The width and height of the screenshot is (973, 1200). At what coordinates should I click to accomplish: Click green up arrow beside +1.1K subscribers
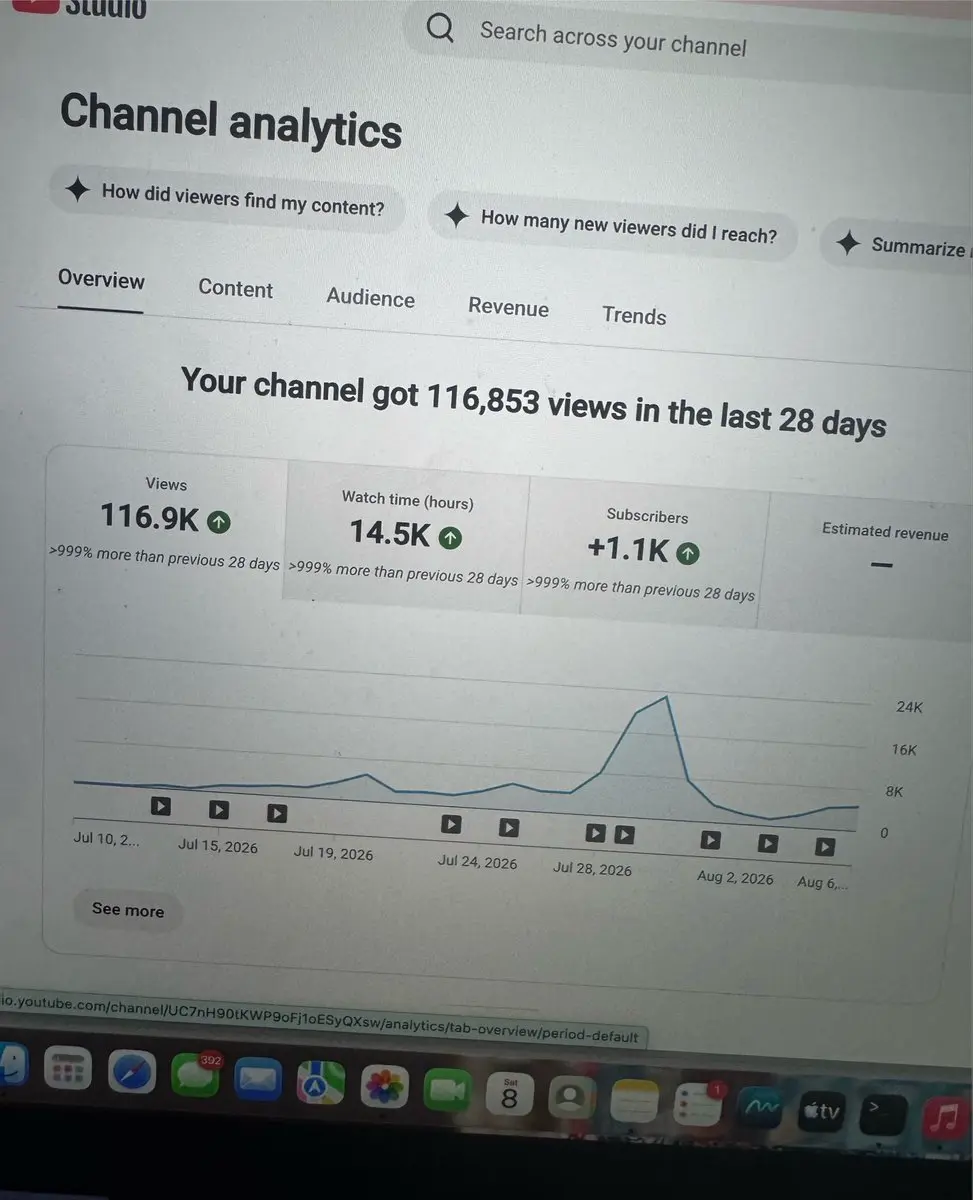(687, 552)
